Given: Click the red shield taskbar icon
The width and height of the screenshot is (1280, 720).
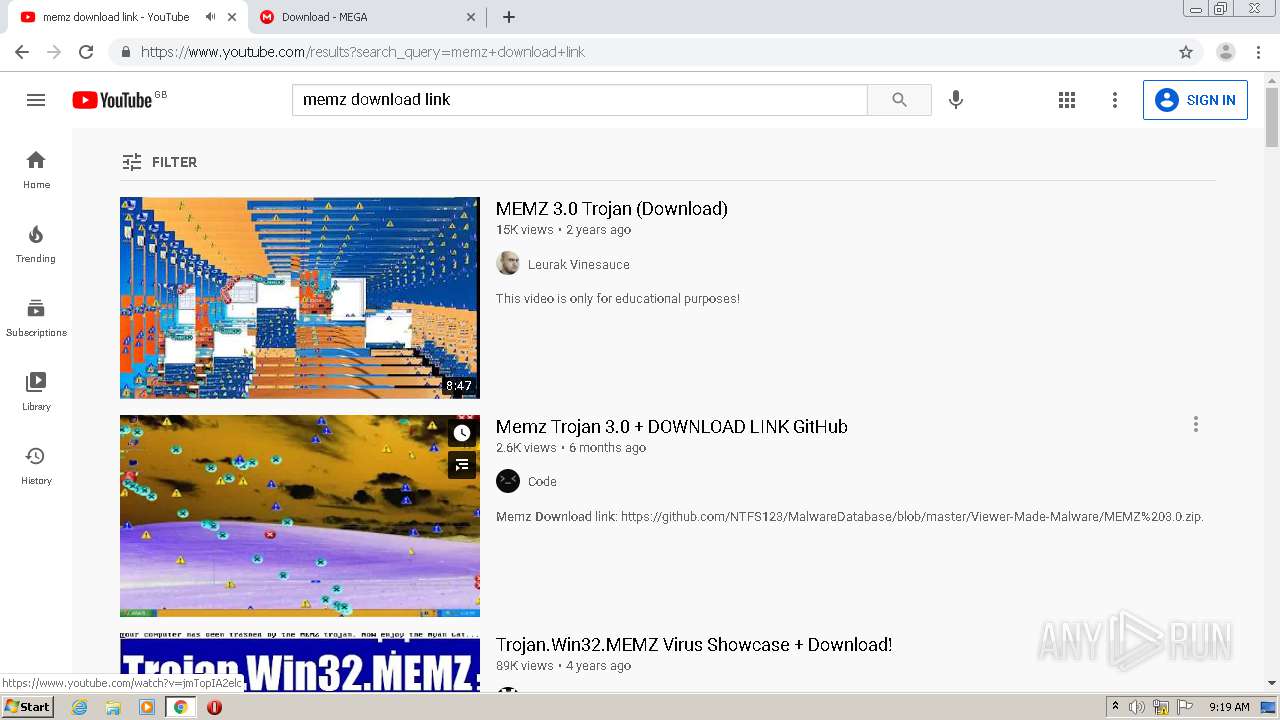Looking at the screenshot, I should click(214, 707).
